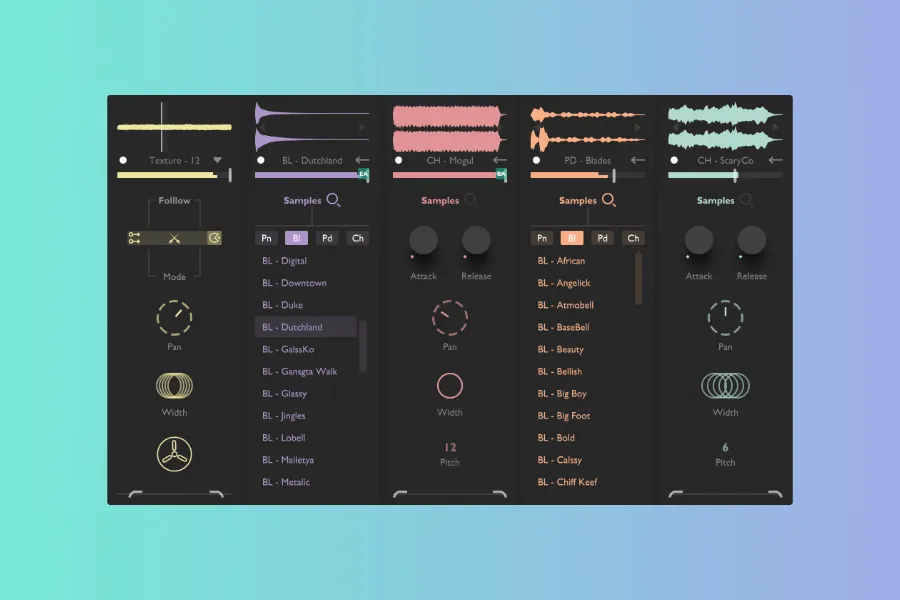
Task: Click the pink Attack knob
Action: pyautogui.click(x=424, y=240)
